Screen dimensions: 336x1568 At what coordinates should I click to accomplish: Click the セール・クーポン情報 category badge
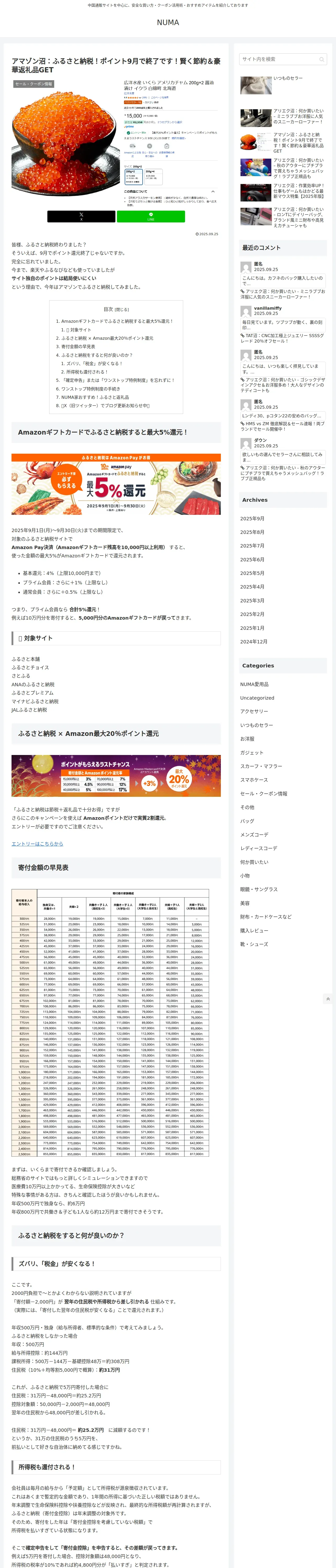34,84
